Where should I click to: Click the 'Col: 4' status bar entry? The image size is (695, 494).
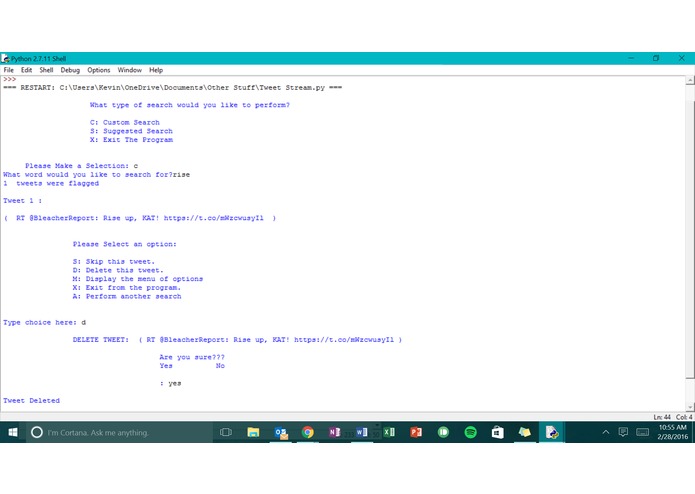[x=684, y=417]
